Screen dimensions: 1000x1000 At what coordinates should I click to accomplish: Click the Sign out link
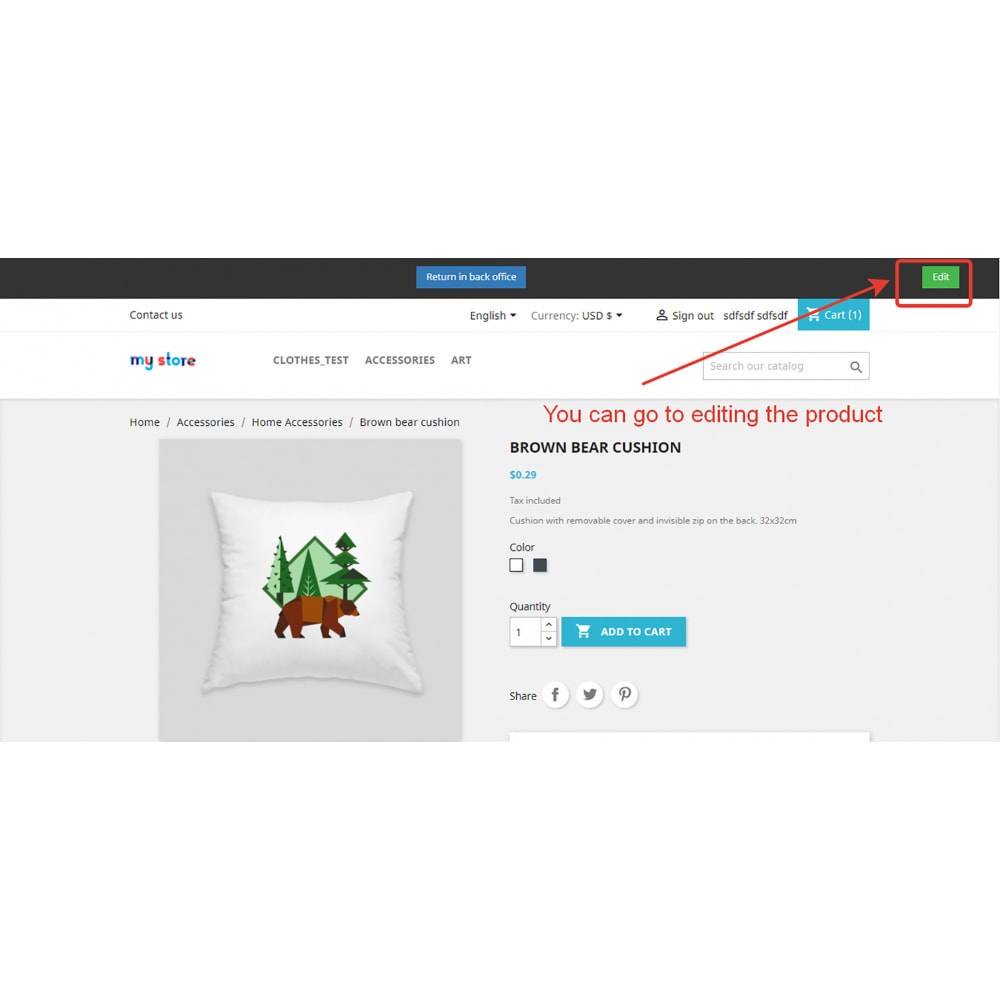(x=693, y=316)
